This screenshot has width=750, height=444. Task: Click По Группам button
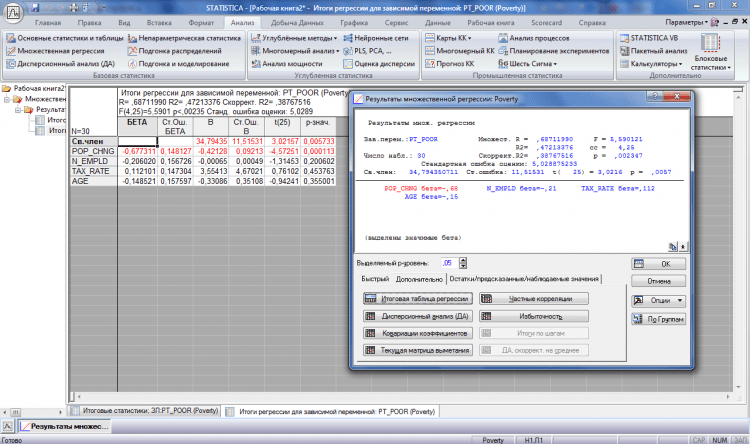(x=659, y=319)
